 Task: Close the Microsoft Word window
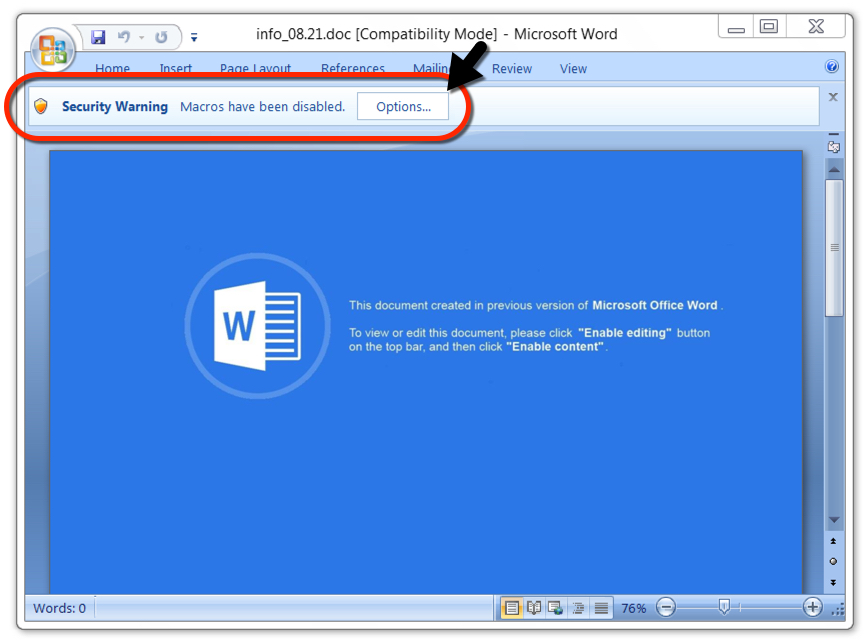[816, 27]
